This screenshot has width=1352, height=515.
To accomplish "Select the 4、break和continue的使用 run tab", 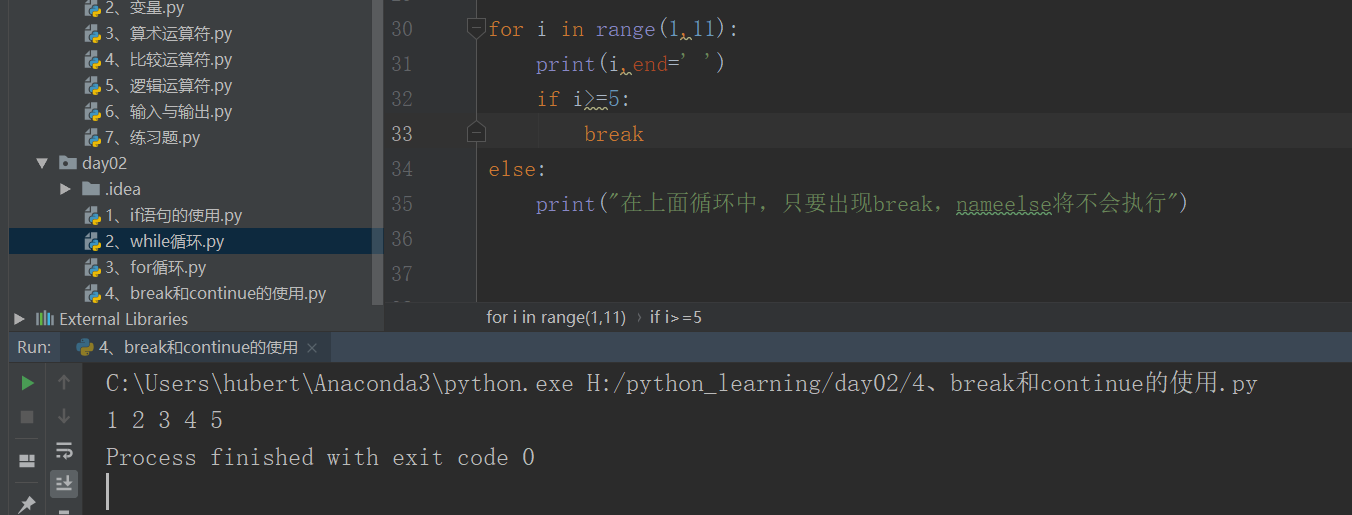I will (x=197, y=348).
